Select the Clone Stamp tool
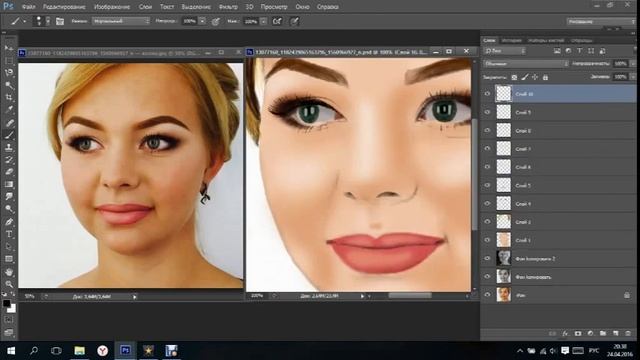Screen dimensions: 640x360 [9, 147]
